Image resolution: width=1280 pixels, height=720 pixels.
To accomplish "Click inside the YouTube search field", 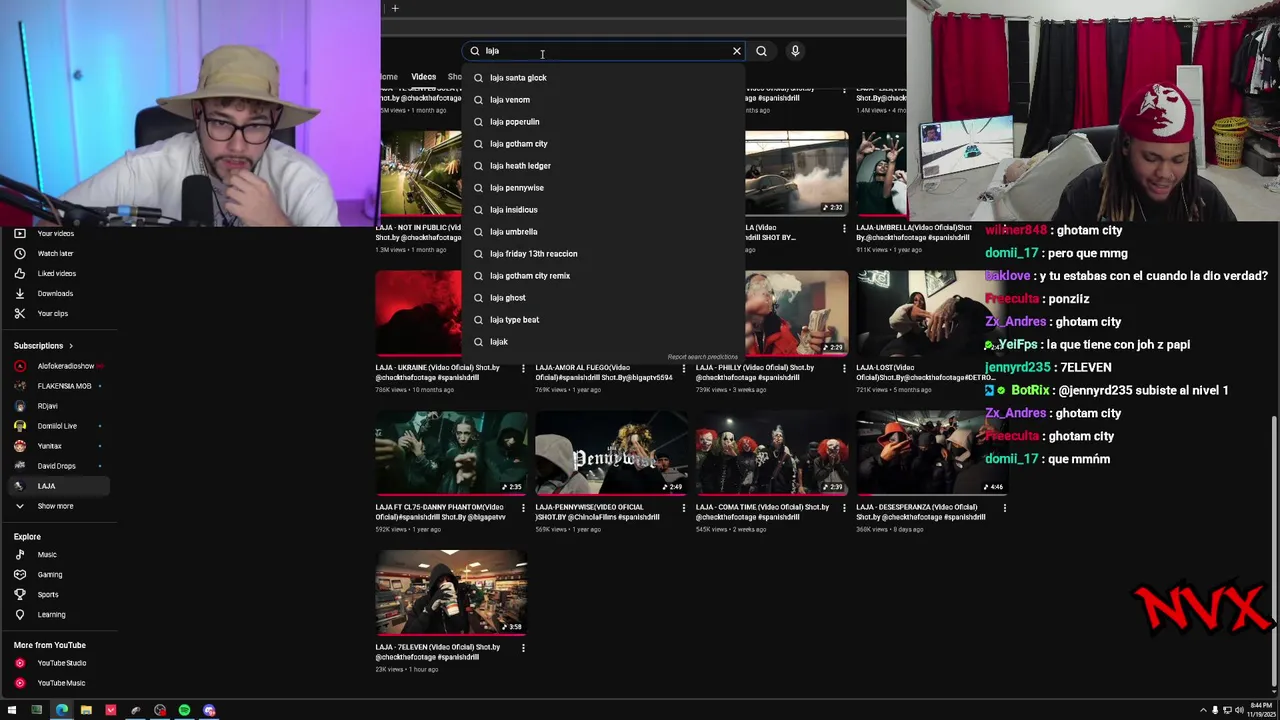I will tap(605, 51).
